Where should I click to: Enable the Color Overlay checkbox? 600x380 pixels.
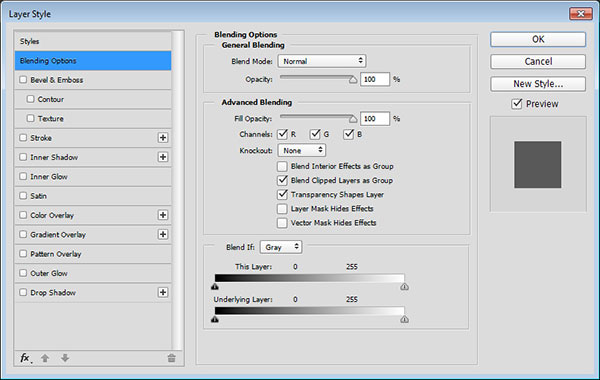tap(23, 215)
